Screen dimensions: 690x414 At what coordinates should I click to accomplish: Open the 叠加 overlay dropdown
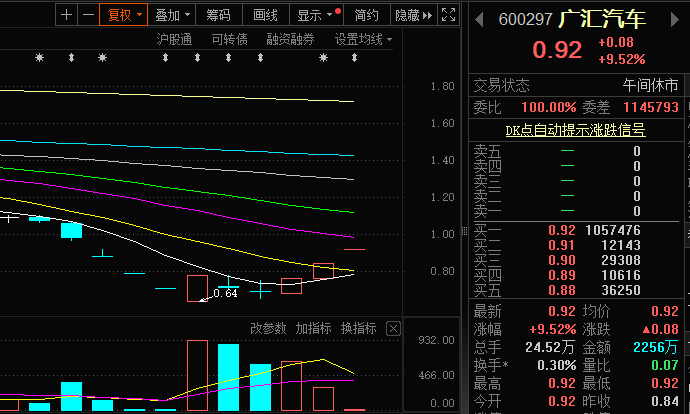point(172,15)
